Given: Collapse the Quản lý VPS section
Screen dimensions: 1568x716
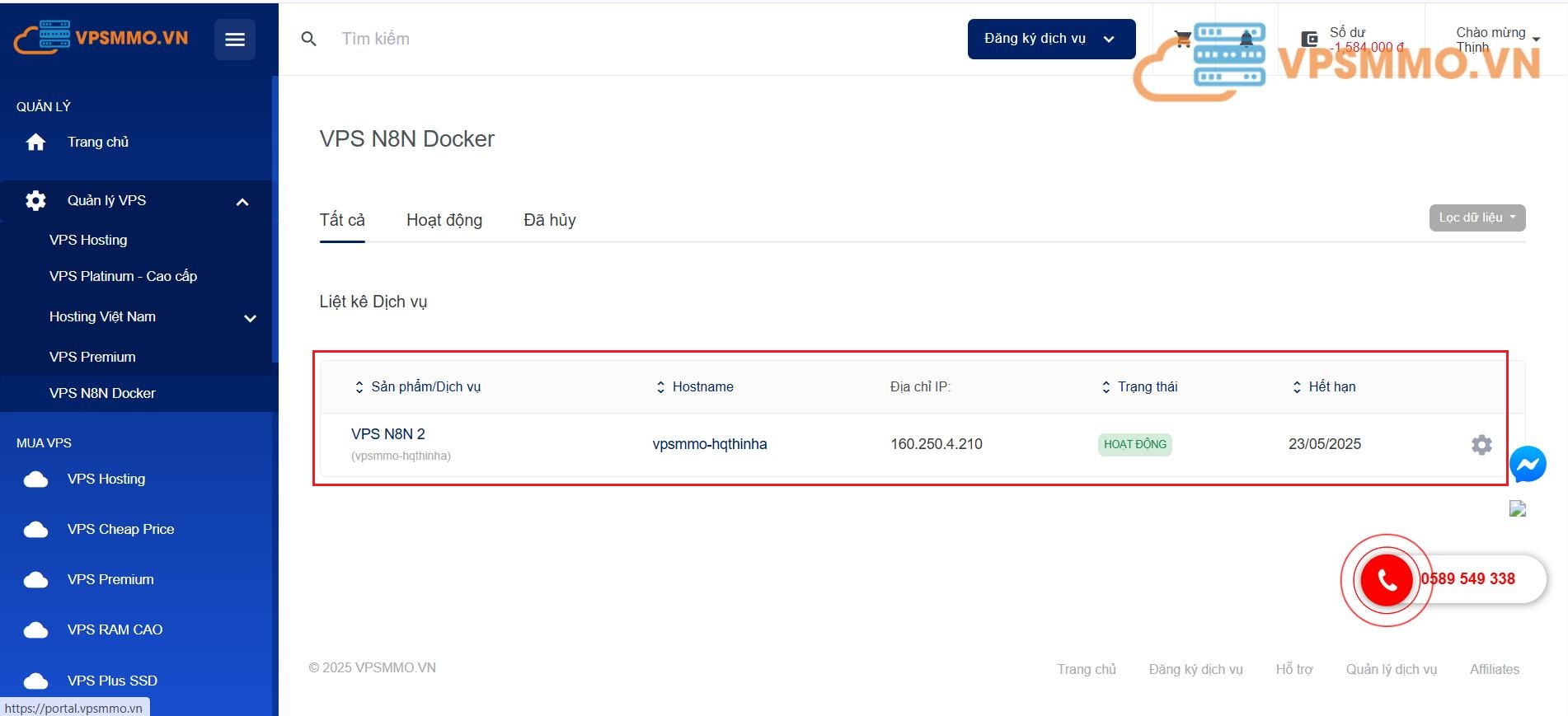Looking at the screenshot, I should 242,202.
